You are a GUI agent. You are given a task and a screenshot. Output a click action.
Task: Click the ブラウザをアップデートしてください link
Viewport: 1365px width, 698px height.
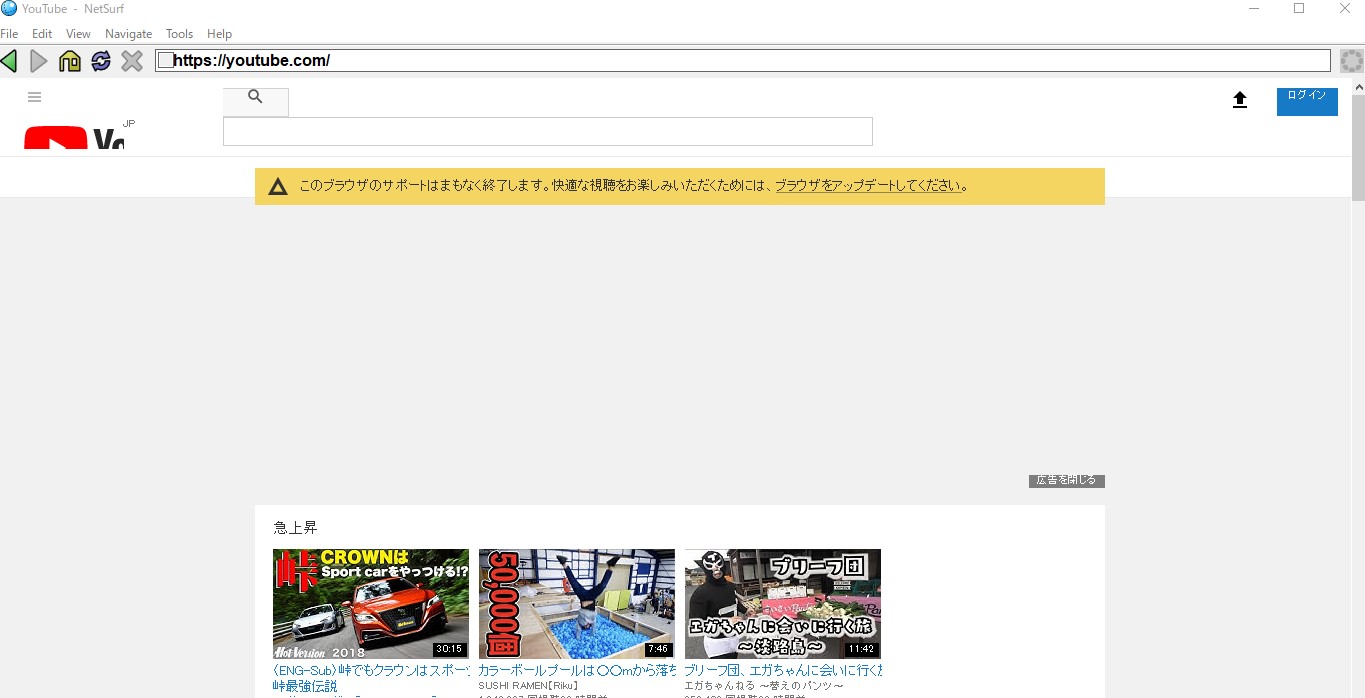(x=868, y=186)
